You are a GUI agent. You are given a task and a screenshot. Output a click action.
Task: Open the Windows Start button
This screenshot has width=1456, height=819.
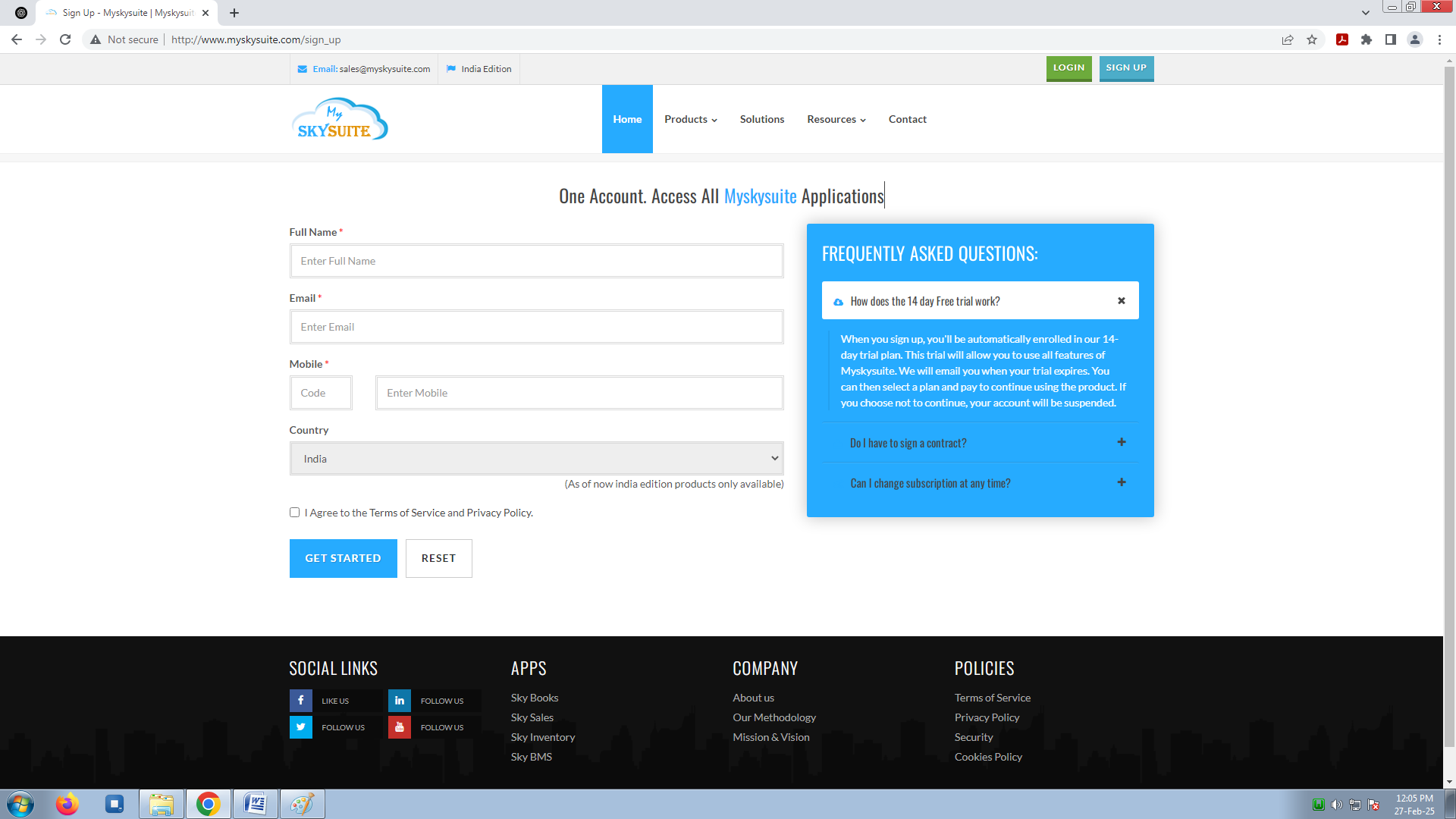20,804
